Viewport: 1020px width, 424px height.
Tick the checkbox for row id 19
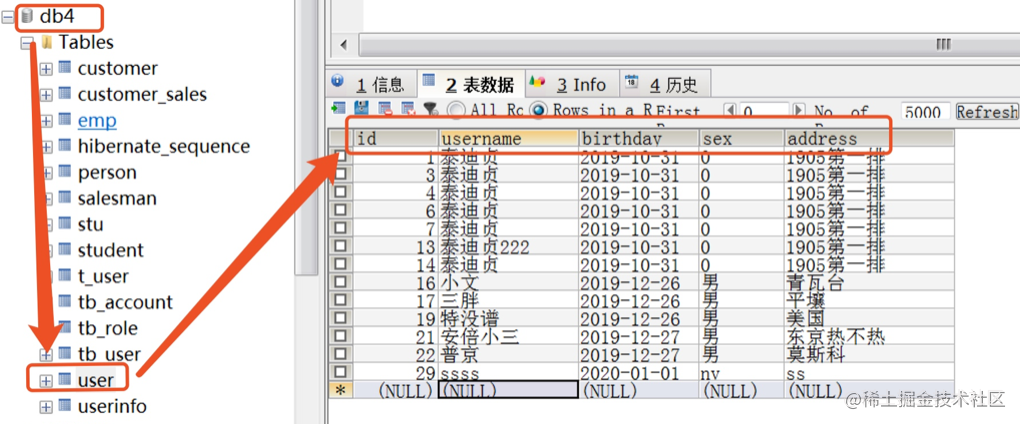coord(340,318)
